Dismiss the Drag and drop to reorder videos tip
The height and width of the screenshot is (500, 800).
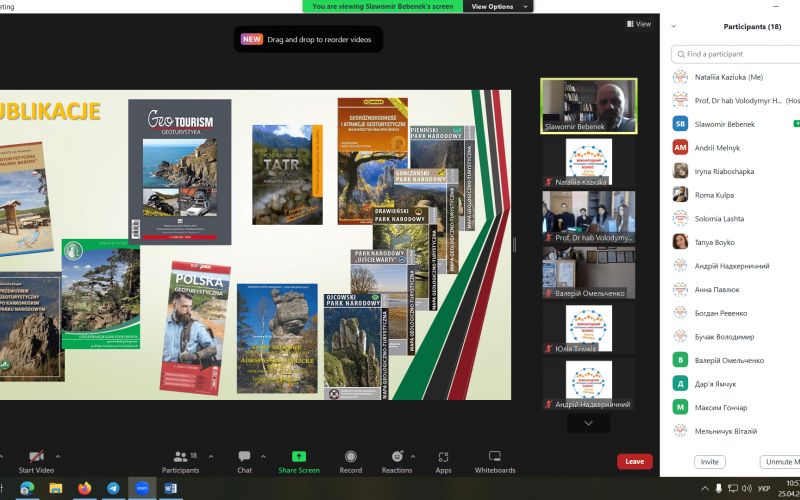(x=308, y=39)
